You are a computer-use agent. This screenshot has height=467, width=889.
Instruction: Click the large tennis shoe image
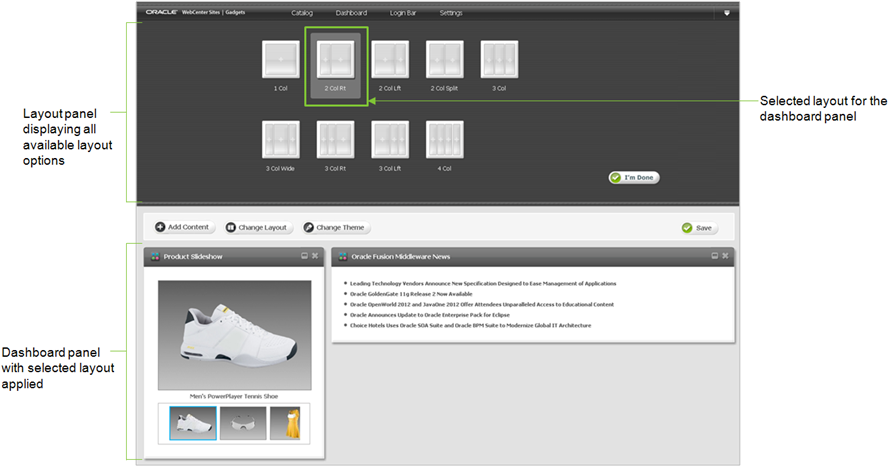coord(235,335)
